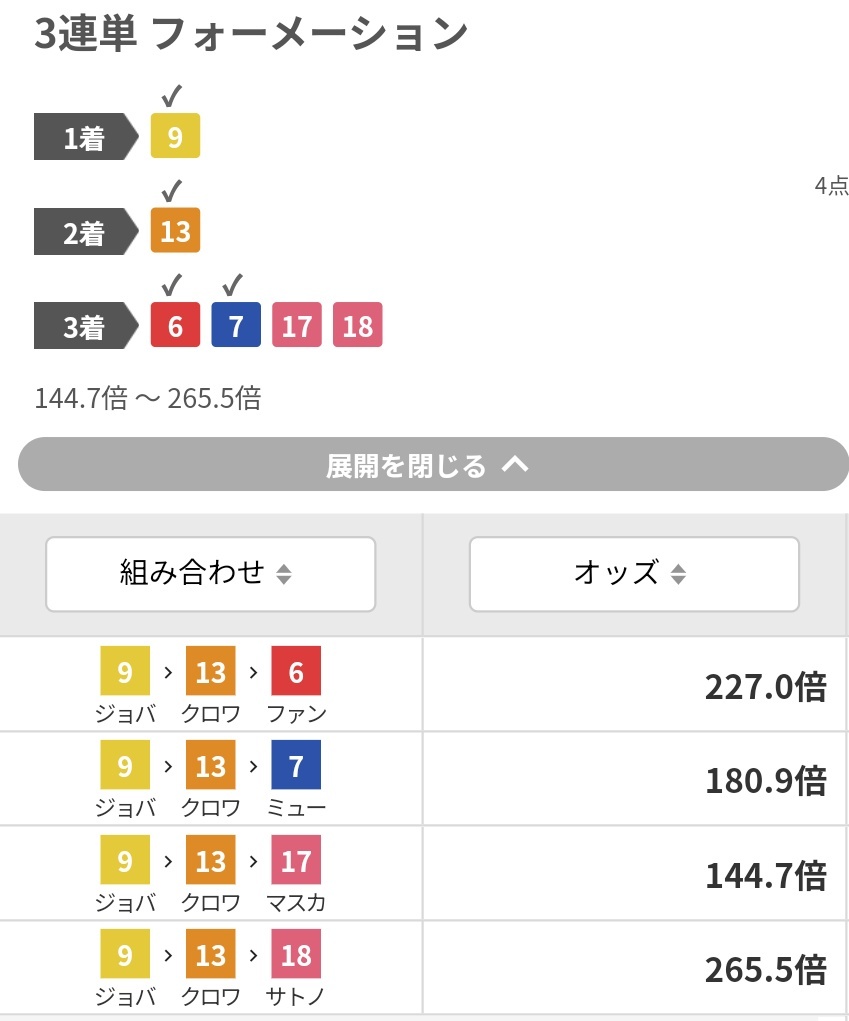
Task: Sort by オッズ column
Action: tap(634, 574)
